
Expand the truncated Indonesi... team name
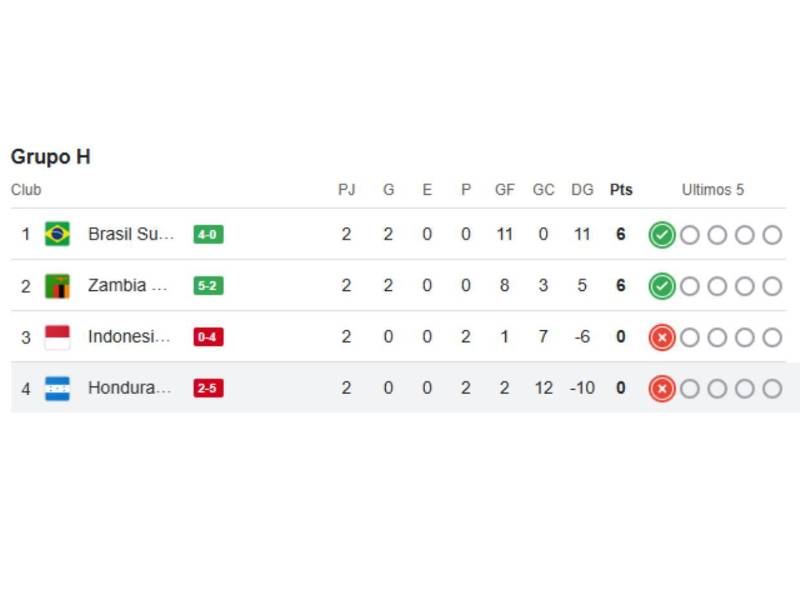pyautogui.click(x=128, y=337)
